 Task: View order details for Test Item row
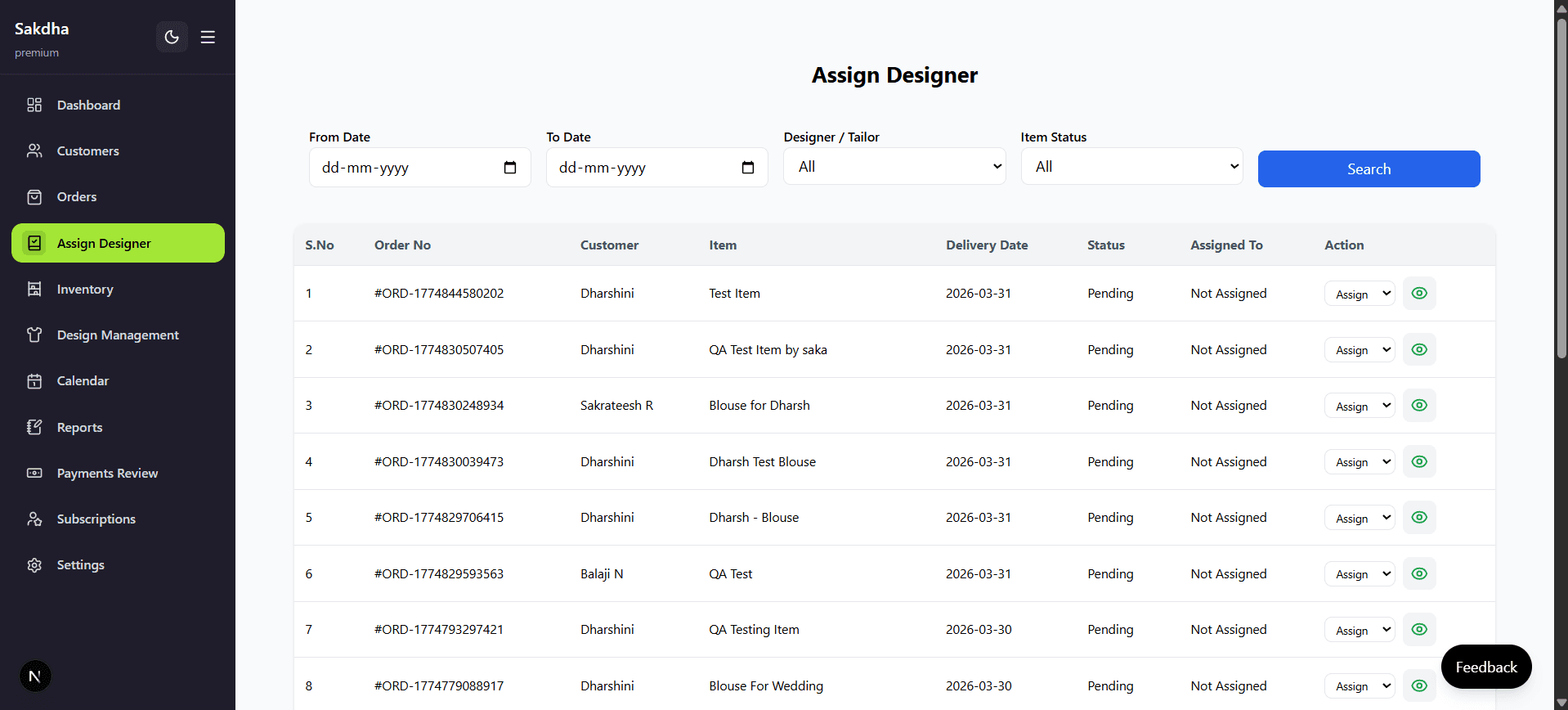point(1419,293)
